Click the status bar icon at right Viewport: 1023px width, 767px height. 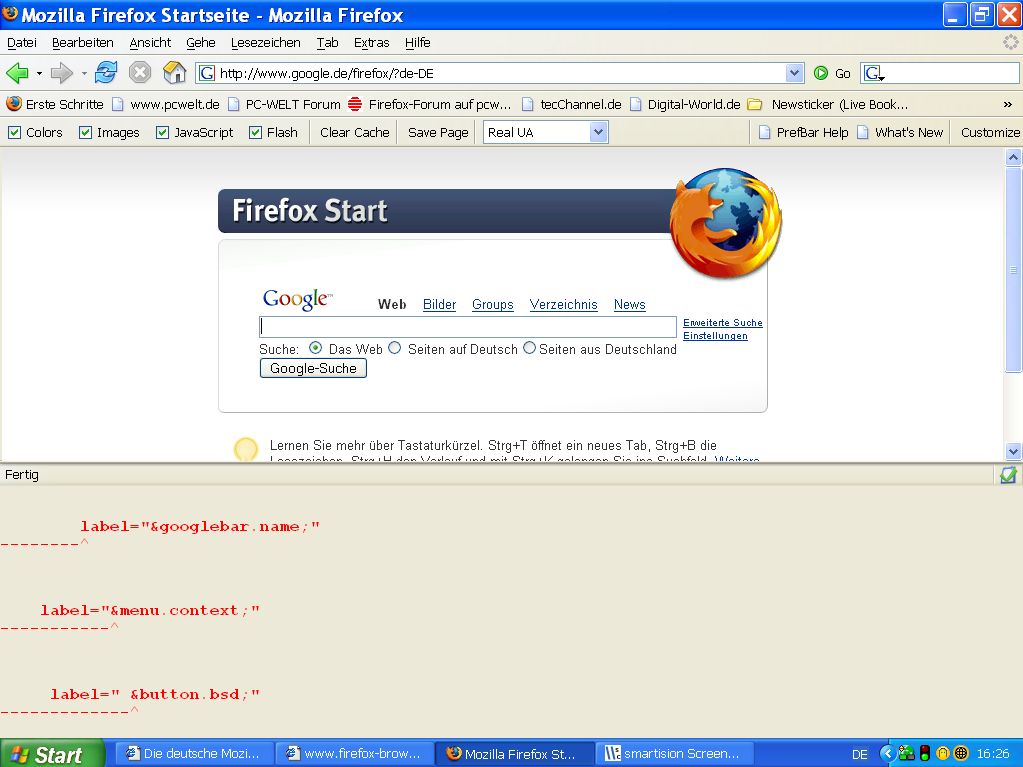[x=1008, y=475]
